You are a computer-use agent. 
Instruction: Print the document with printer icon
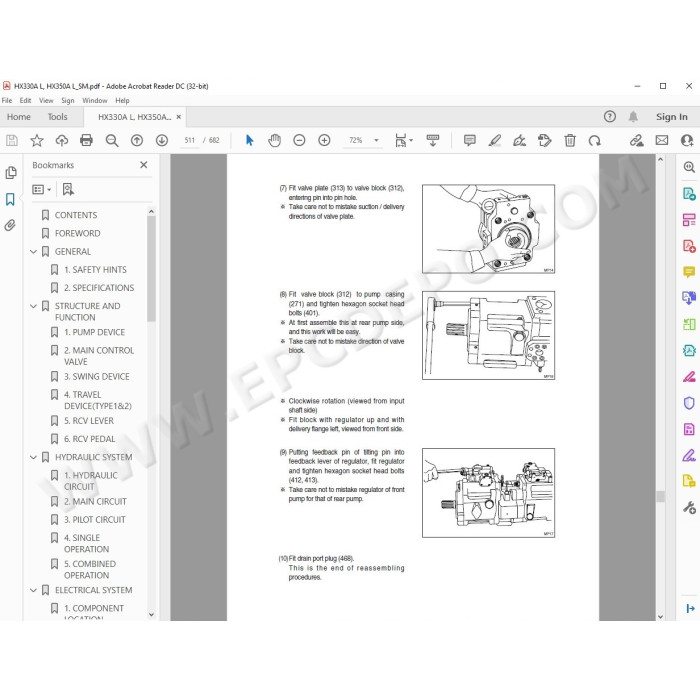coord(86,141)
